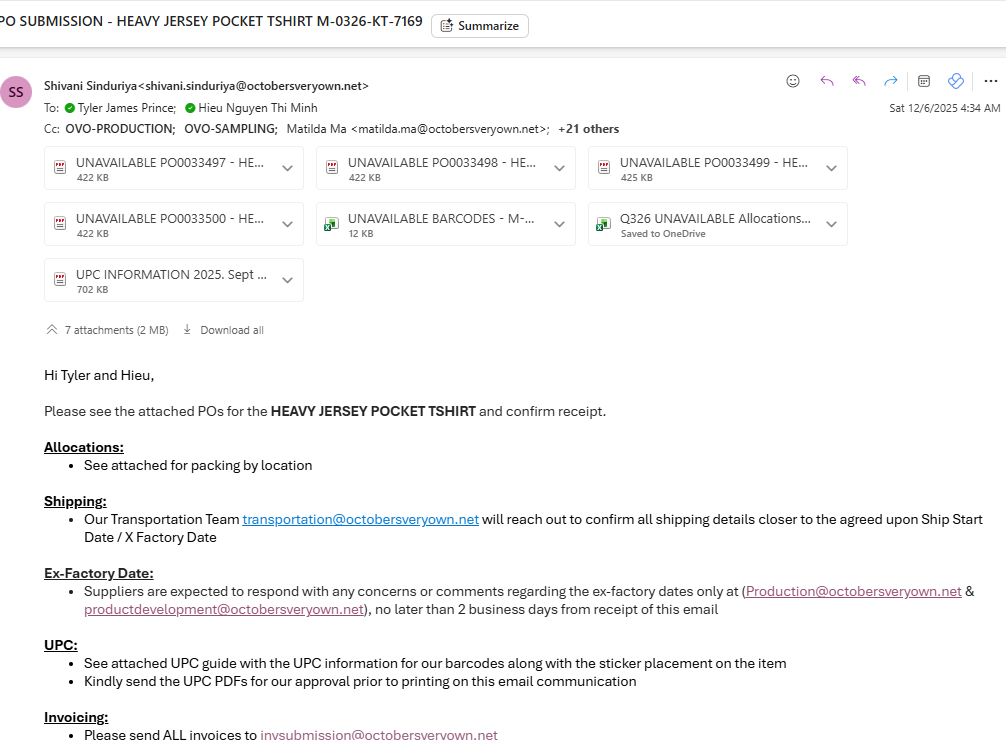Viewport: 1006px width, 740px height.
Task: Open the transportation@octobersveryown.net link
Action: coord(360,519)
